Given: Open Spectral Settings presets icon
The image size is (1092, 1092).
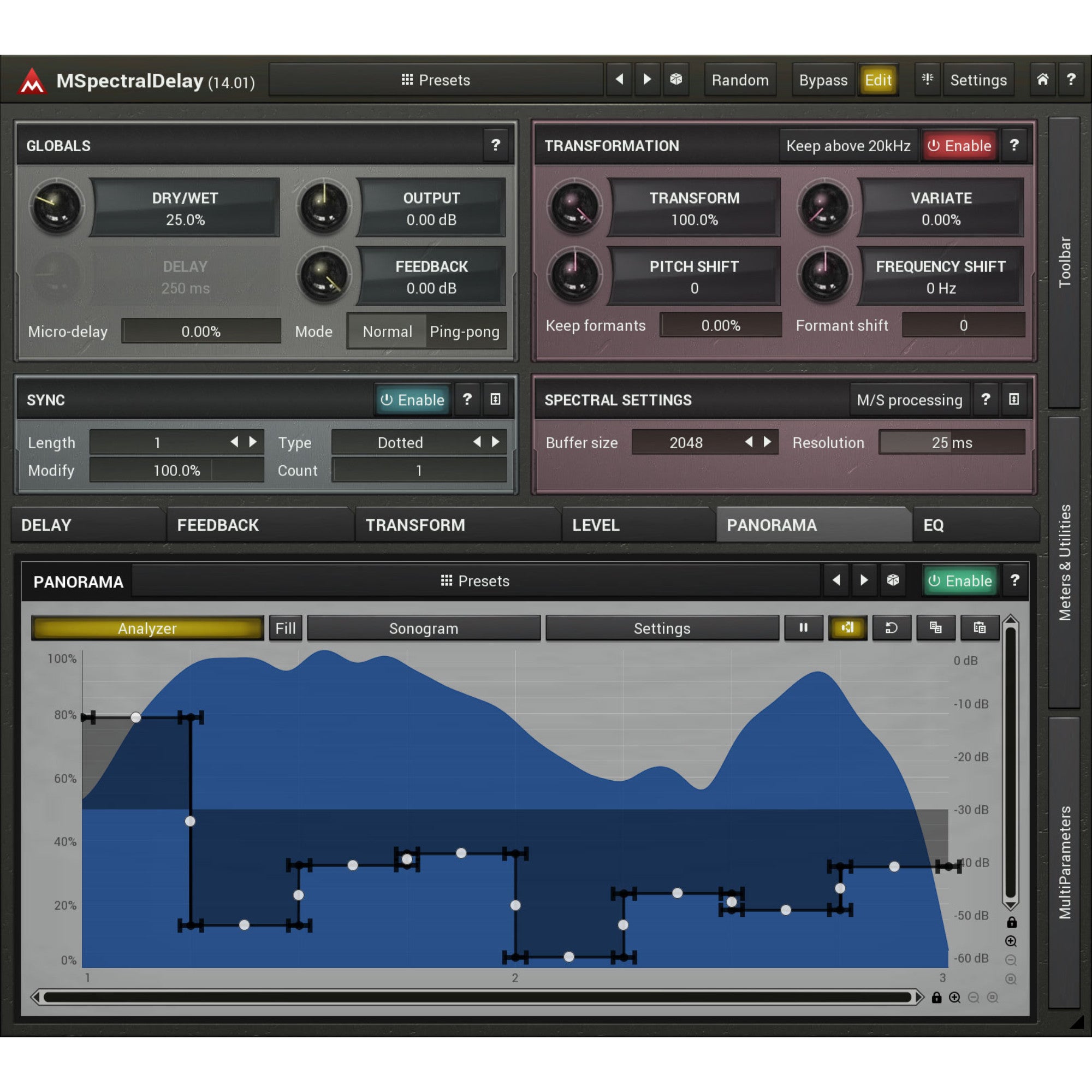Looking at the screenshot, I should 1014,400.
